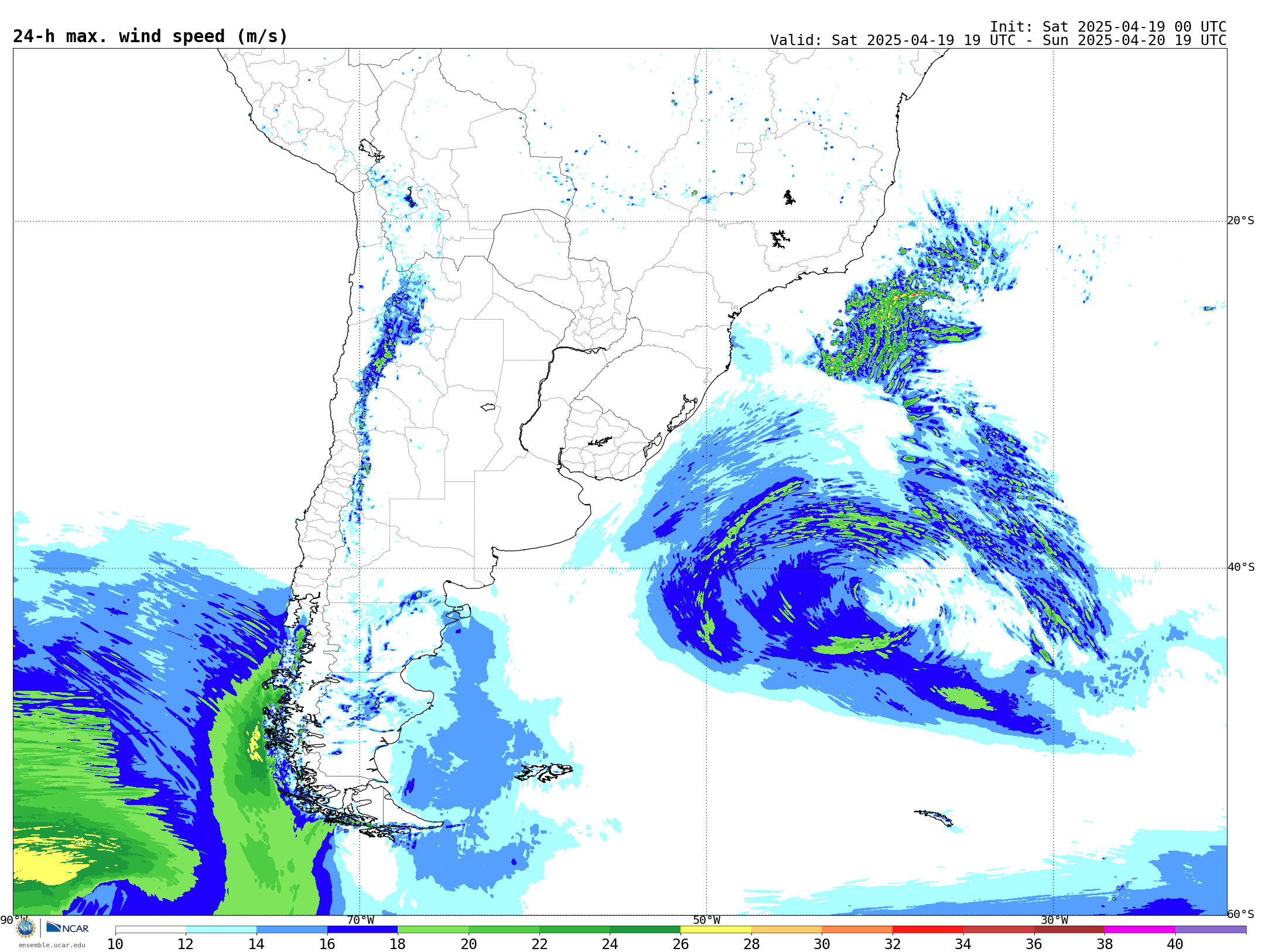Click the colorbar tick label 10
The width and height of the screenshot is (1265, 952).
[x=115, y=944]
